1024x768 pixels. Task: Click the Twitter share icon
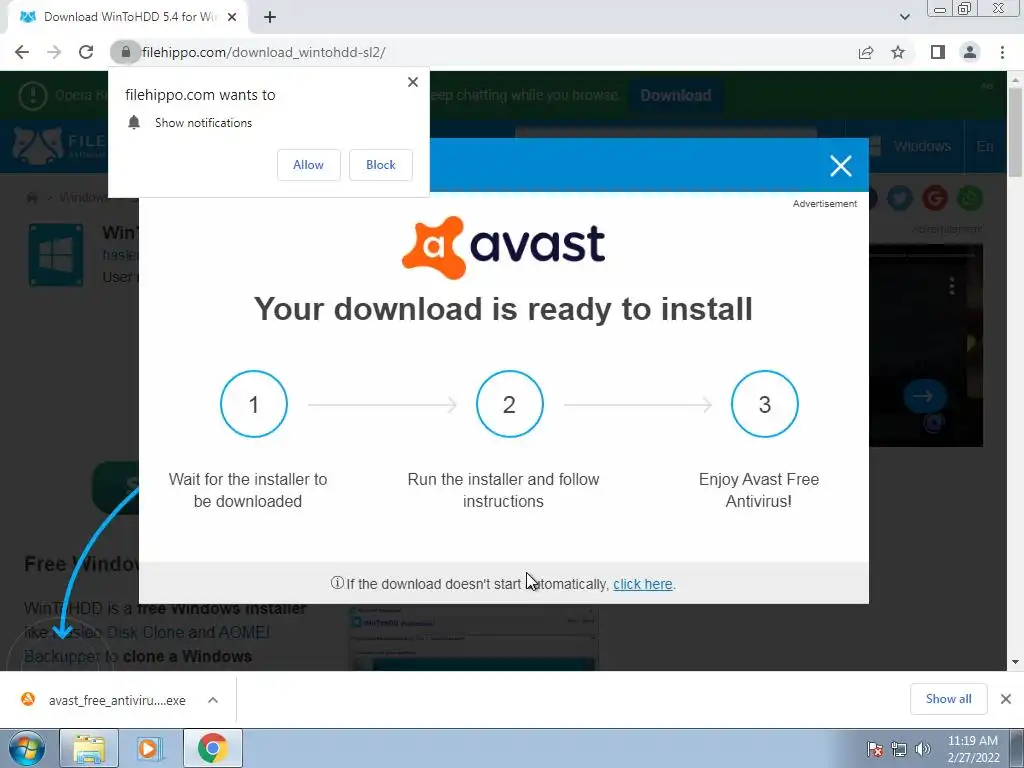click(x=900, y=197)
